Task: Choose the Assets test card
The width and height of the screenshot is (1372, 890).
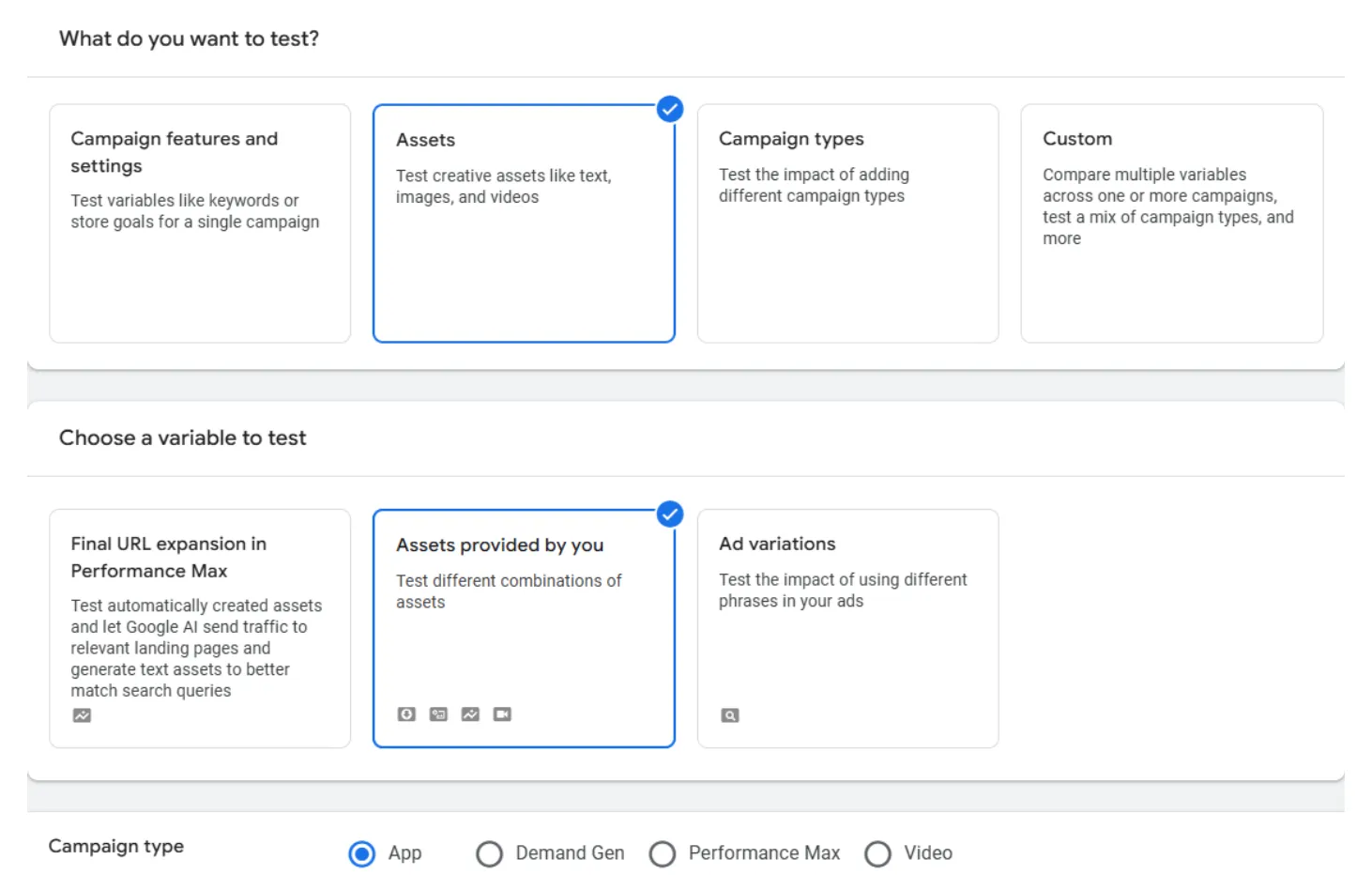Action: (x=524, y=223)
